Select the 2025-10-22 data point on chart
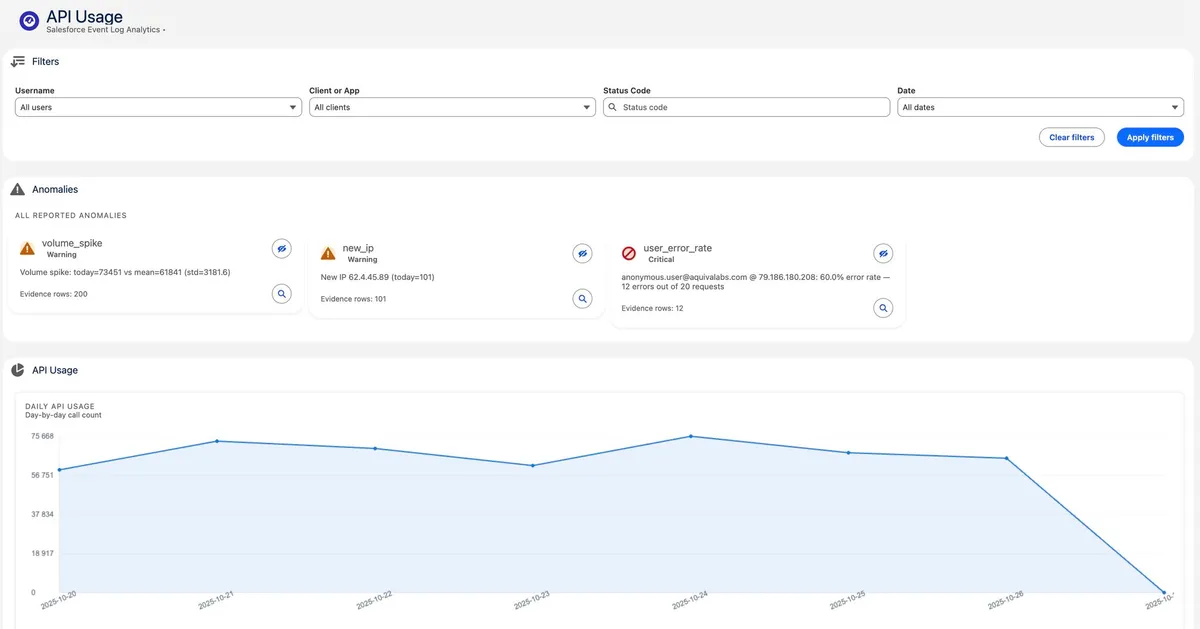Viewport: 1200px width, 629px height. click(375, 448)
